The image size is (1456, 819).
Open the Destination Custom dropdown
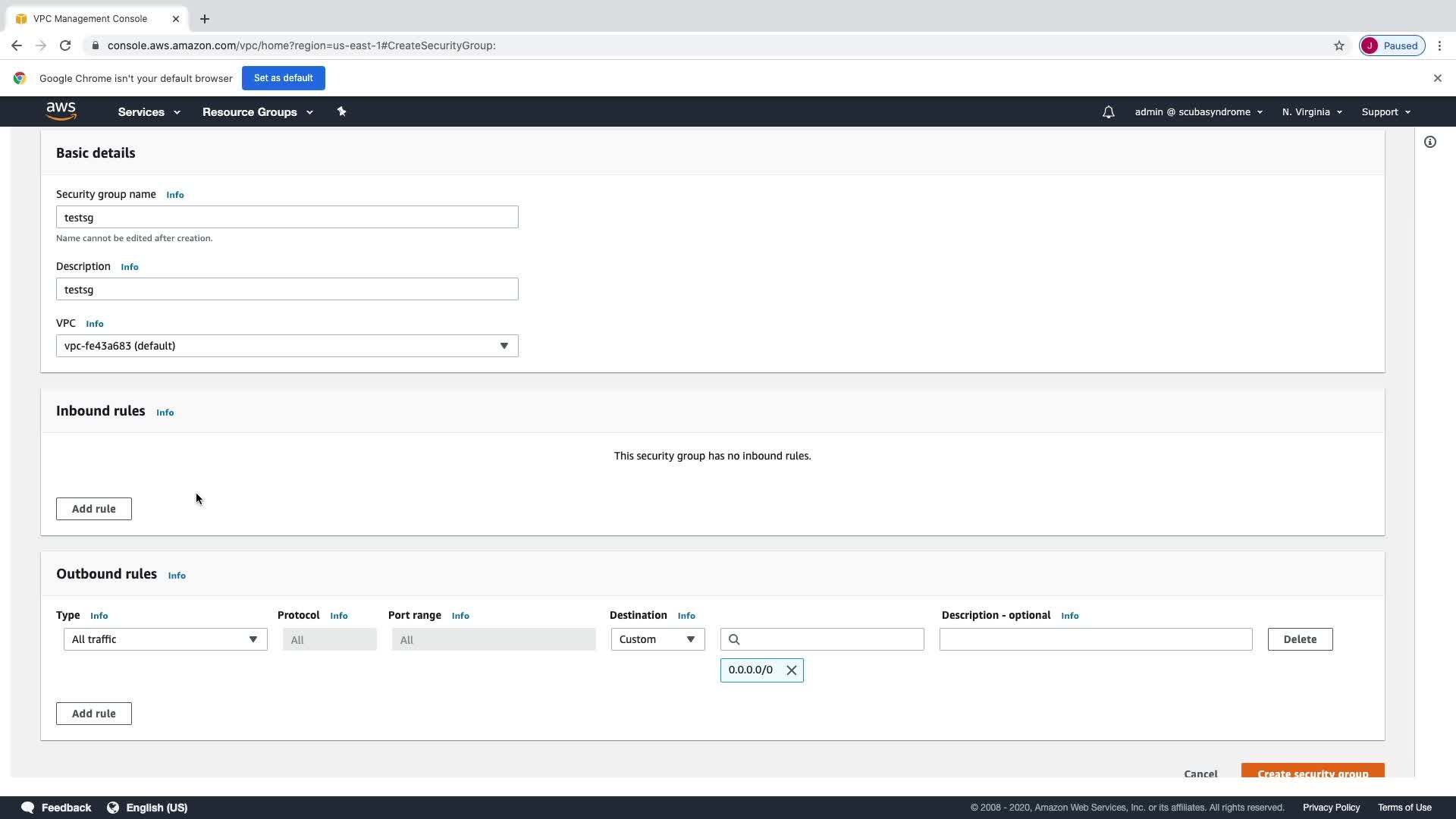tap(657, 639)
